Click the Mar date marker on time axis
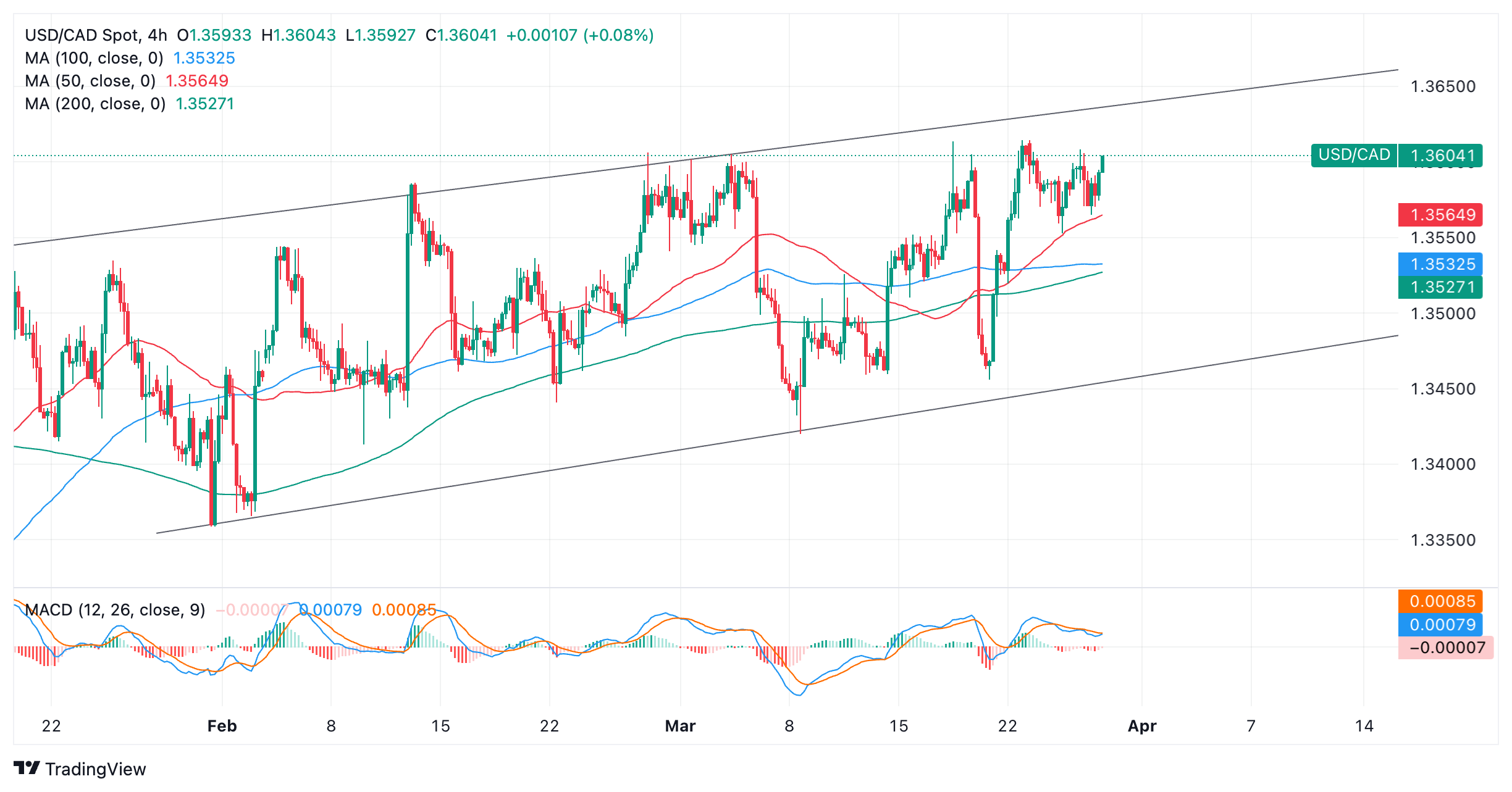 [680, 726]
